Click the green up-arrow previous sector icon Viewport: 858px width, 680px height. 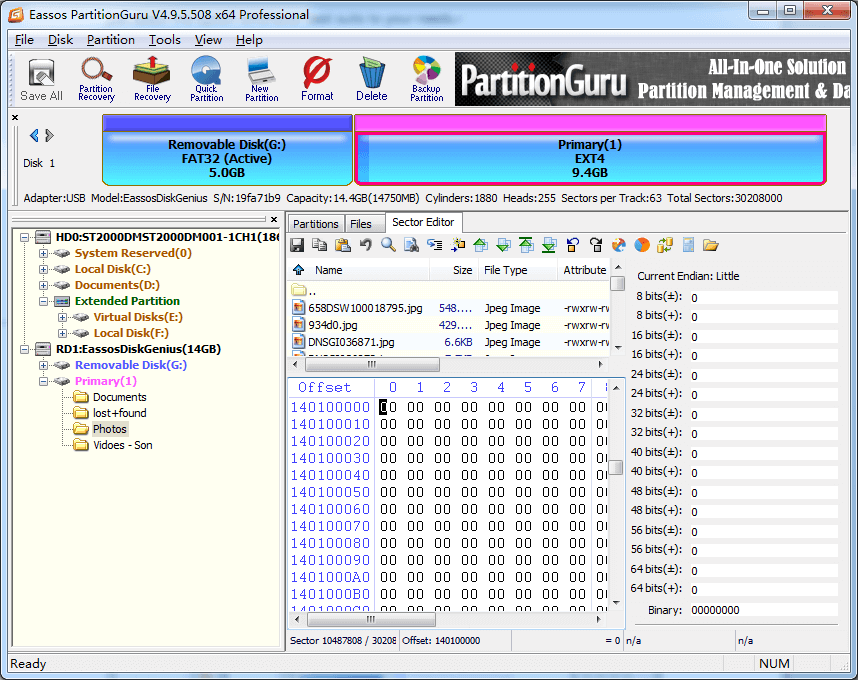[480, 245]
